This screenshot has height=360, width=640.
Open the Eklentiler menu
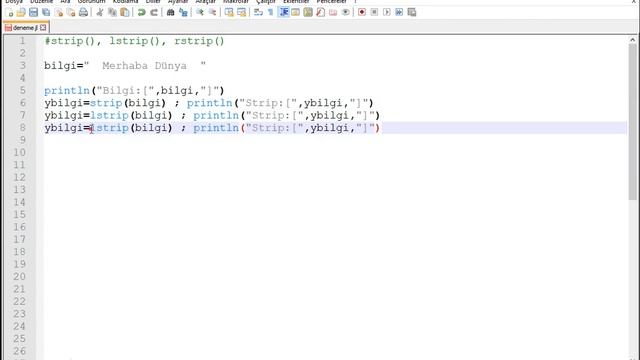[x=296, y=2]
